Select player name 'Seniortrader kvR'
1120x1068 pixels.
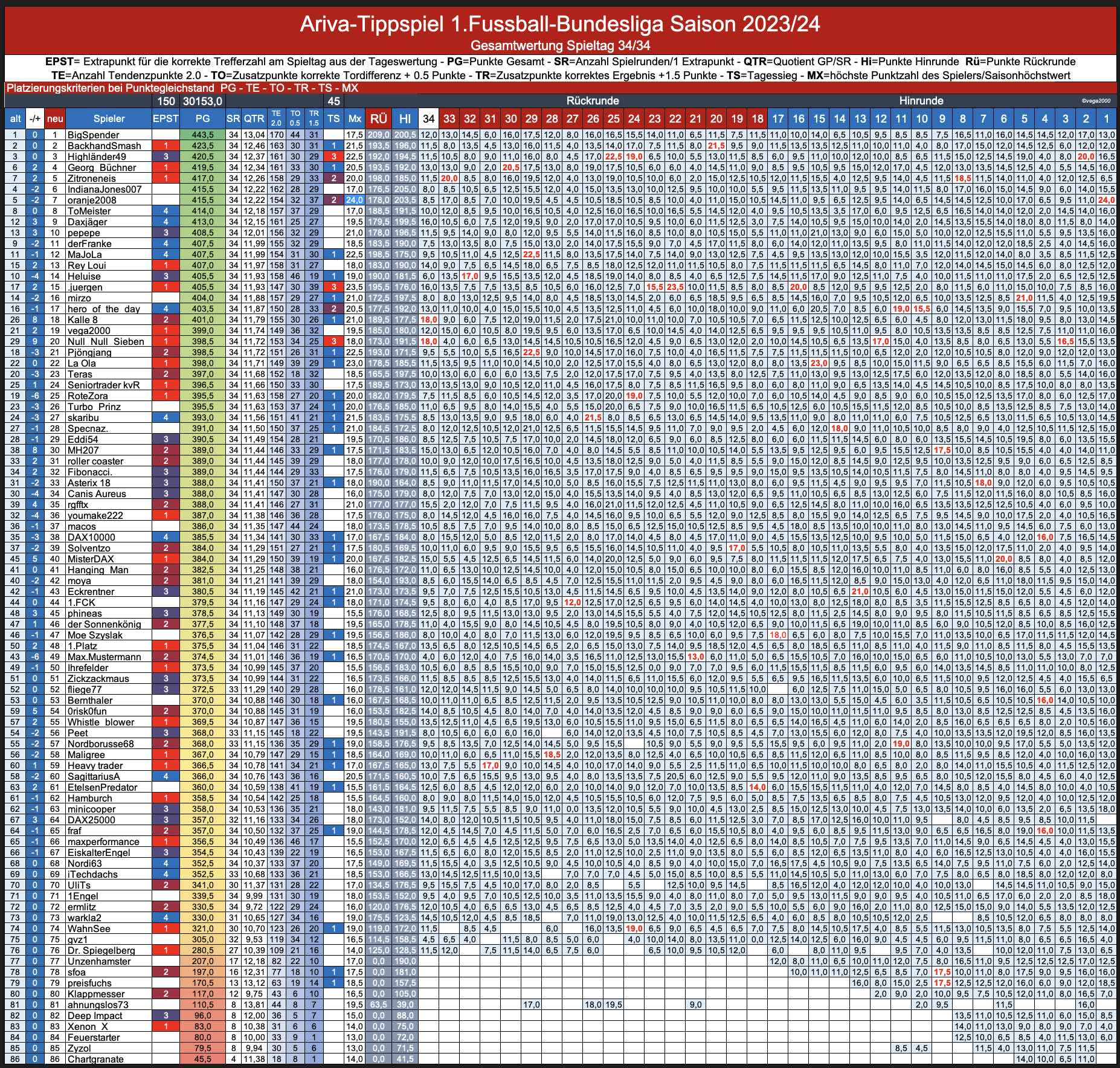[103, 385]
